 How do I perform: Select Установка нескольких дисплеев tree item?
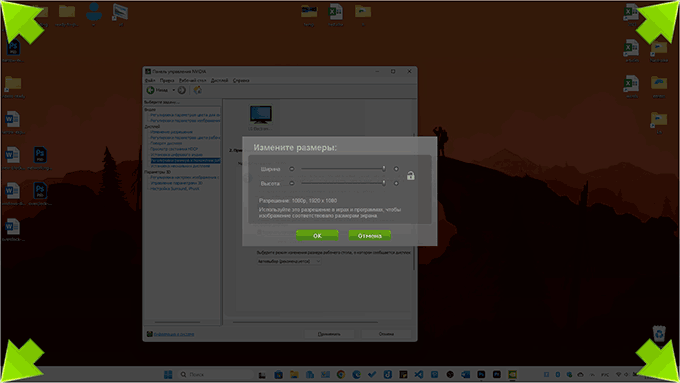180,166
